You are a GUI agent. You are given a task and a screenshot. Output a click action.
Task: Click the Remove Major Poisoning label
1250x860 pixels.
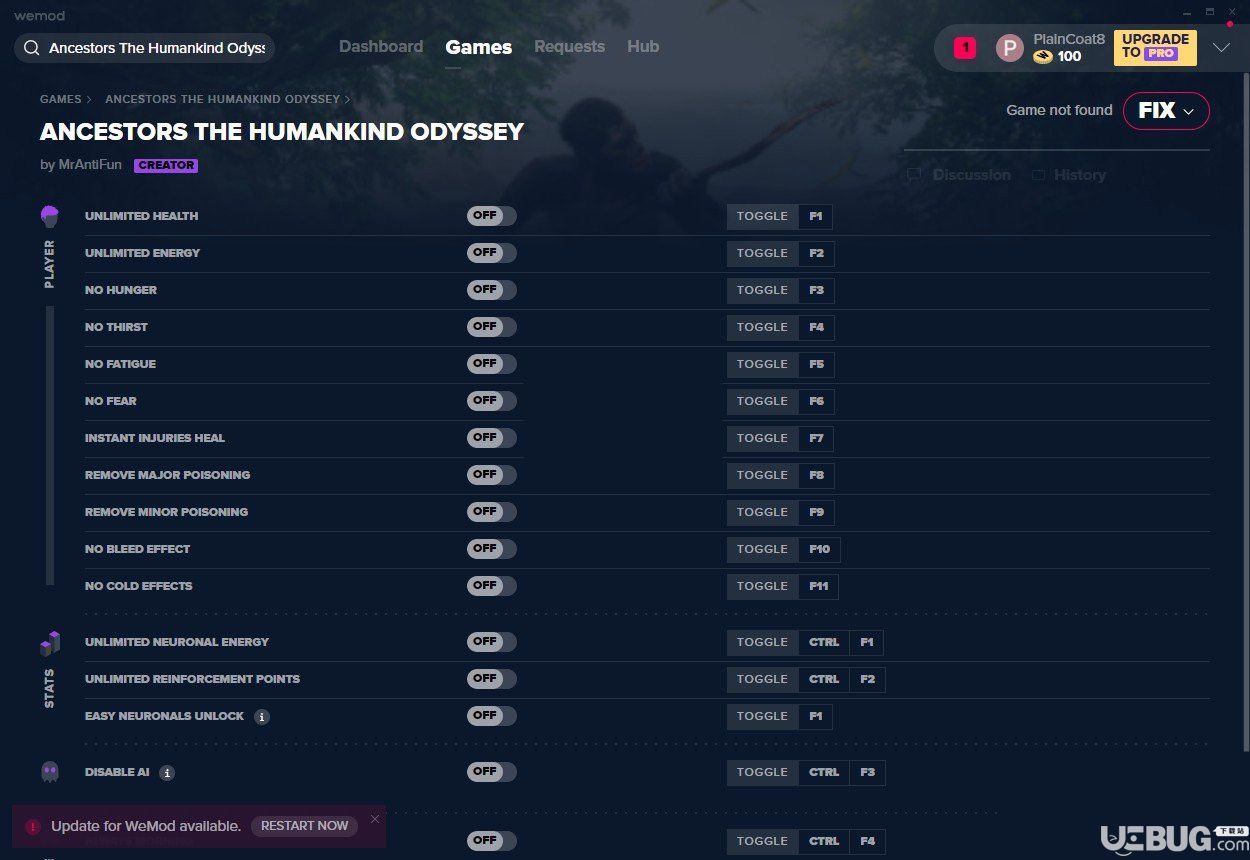click(167, 475)
